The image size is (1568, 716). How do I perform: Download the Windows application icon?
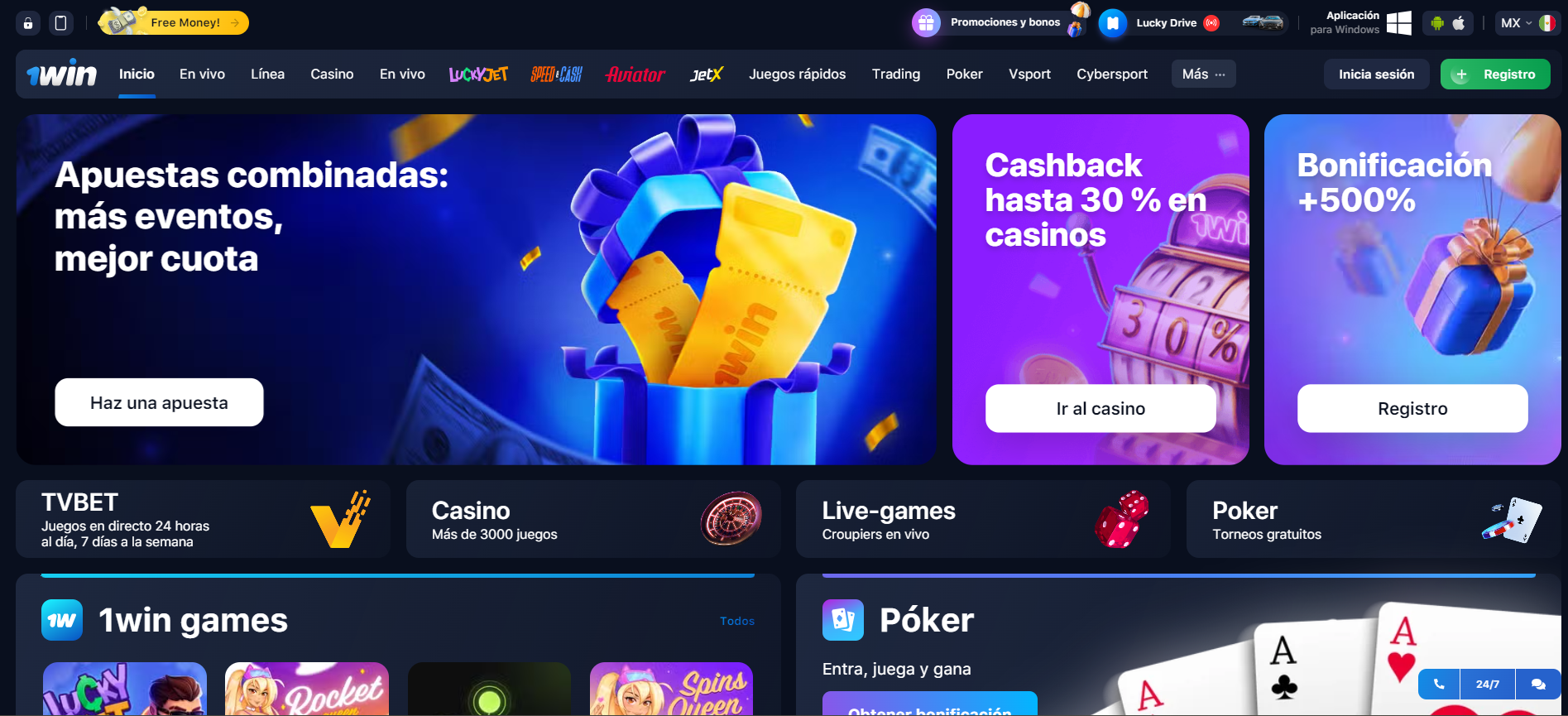pyautogui.click(x=1399, y=23)
